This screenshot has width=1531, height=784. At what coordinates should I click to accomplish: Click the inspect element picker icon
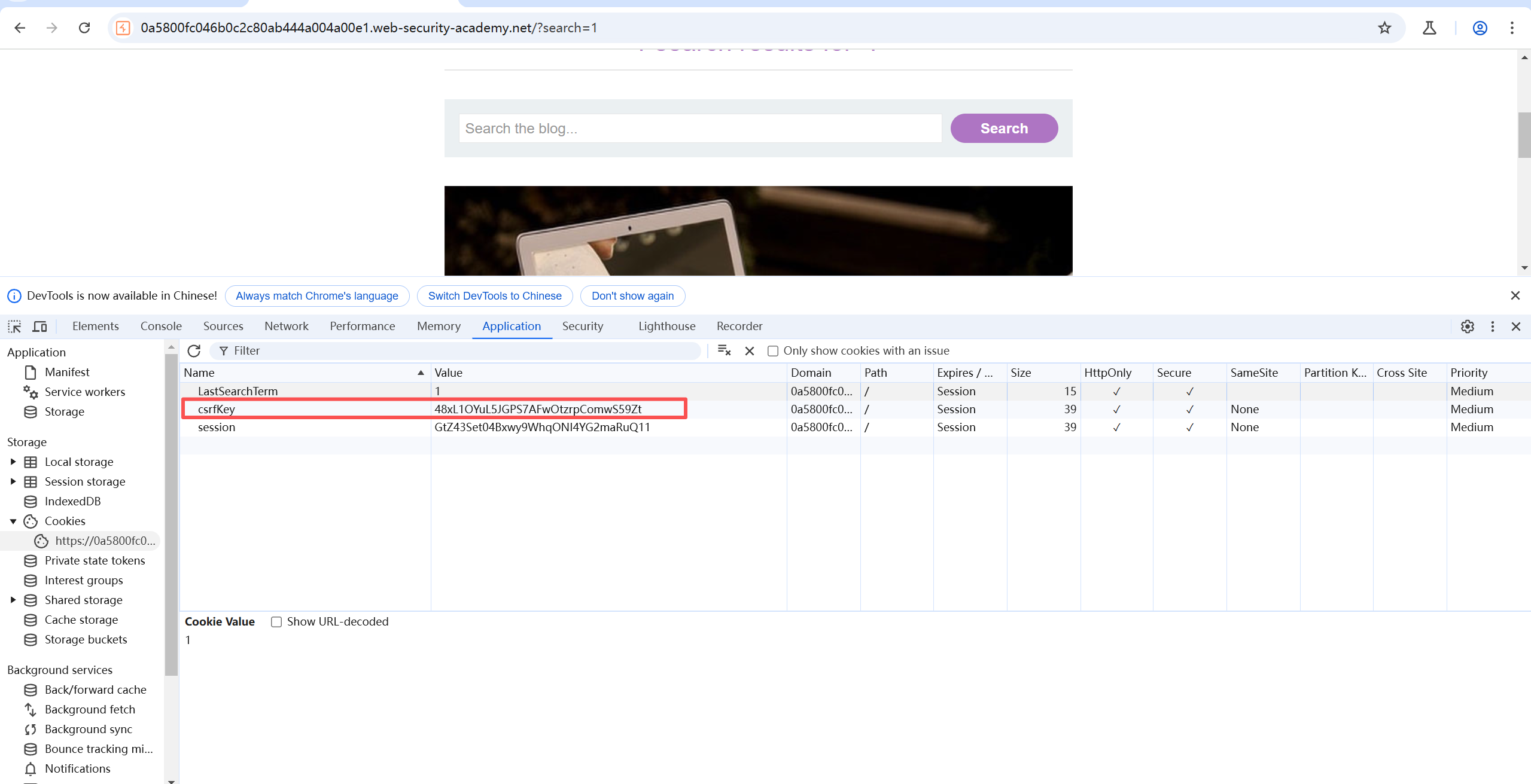pos(14,327)
